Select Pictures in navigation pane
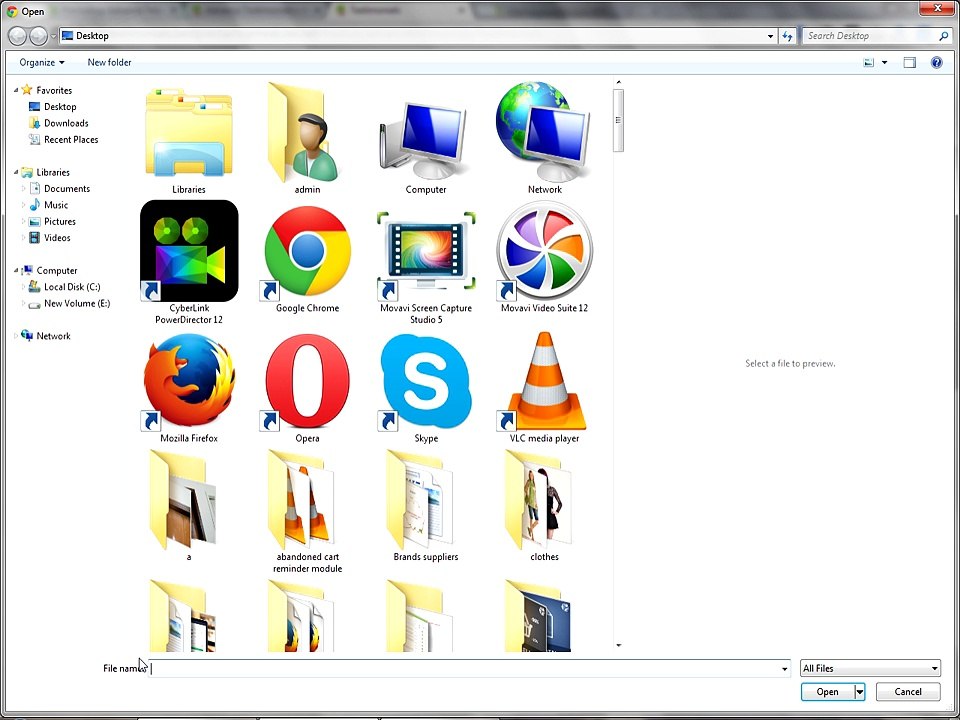960x720 pixels. click(52, 222)
